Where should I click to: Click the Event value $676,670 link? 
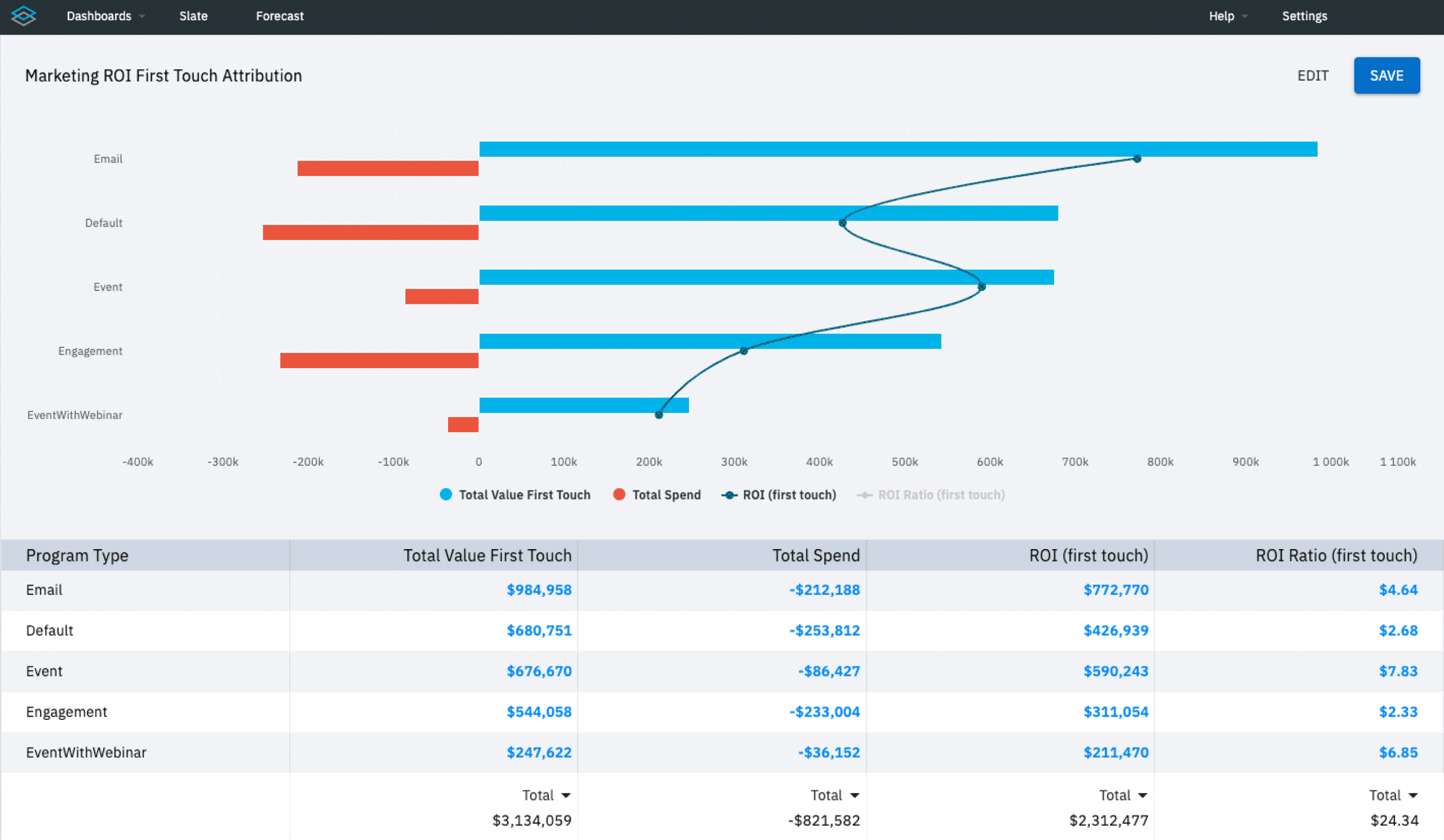(x=539, y=671)
